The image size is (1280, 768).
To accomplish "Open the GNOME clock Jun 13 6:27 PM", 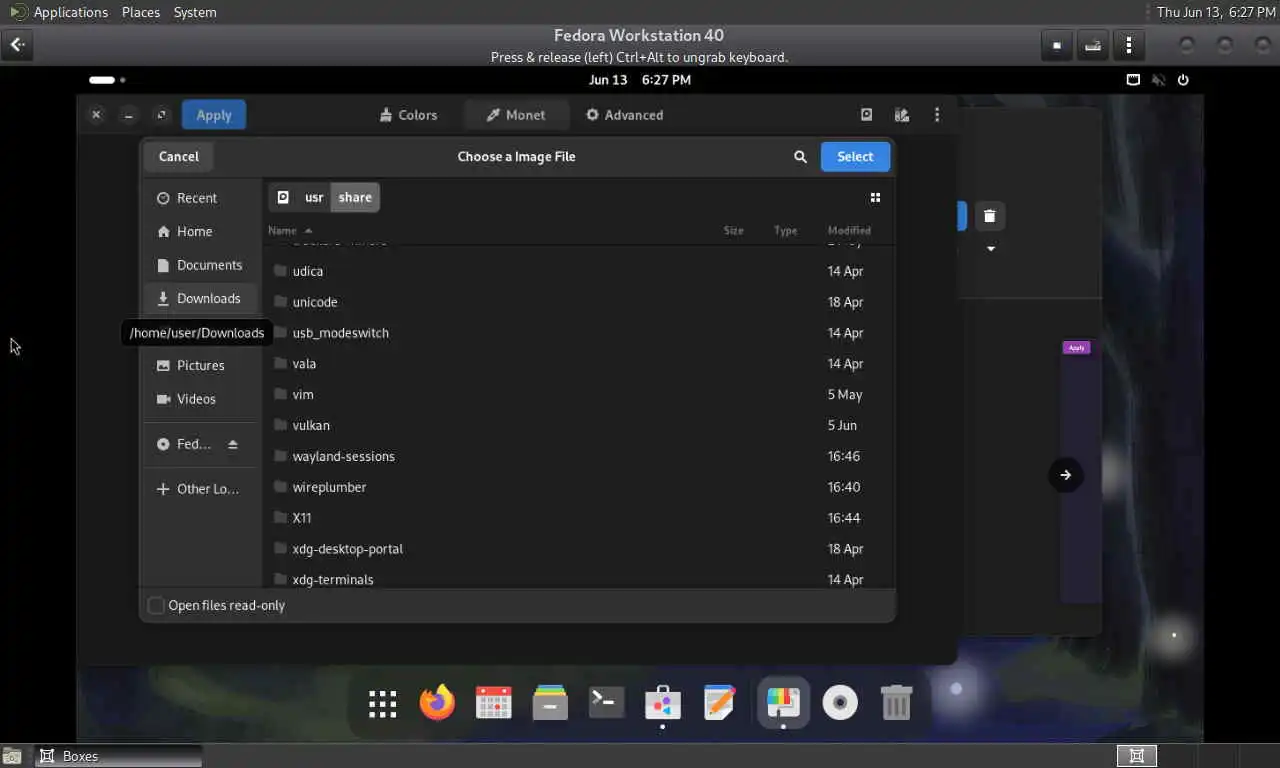I will [640, 80].
